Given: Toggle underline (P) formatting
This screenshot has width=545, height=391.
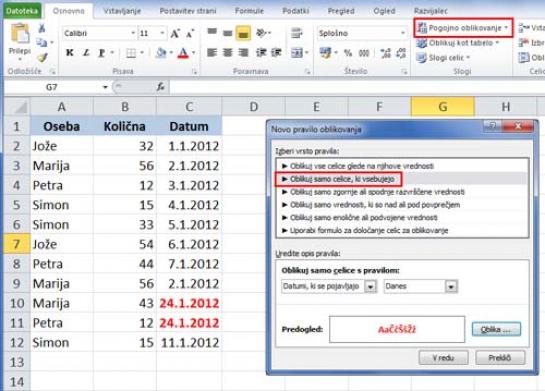Looking at the screenshot, I should tap(101, 53).
